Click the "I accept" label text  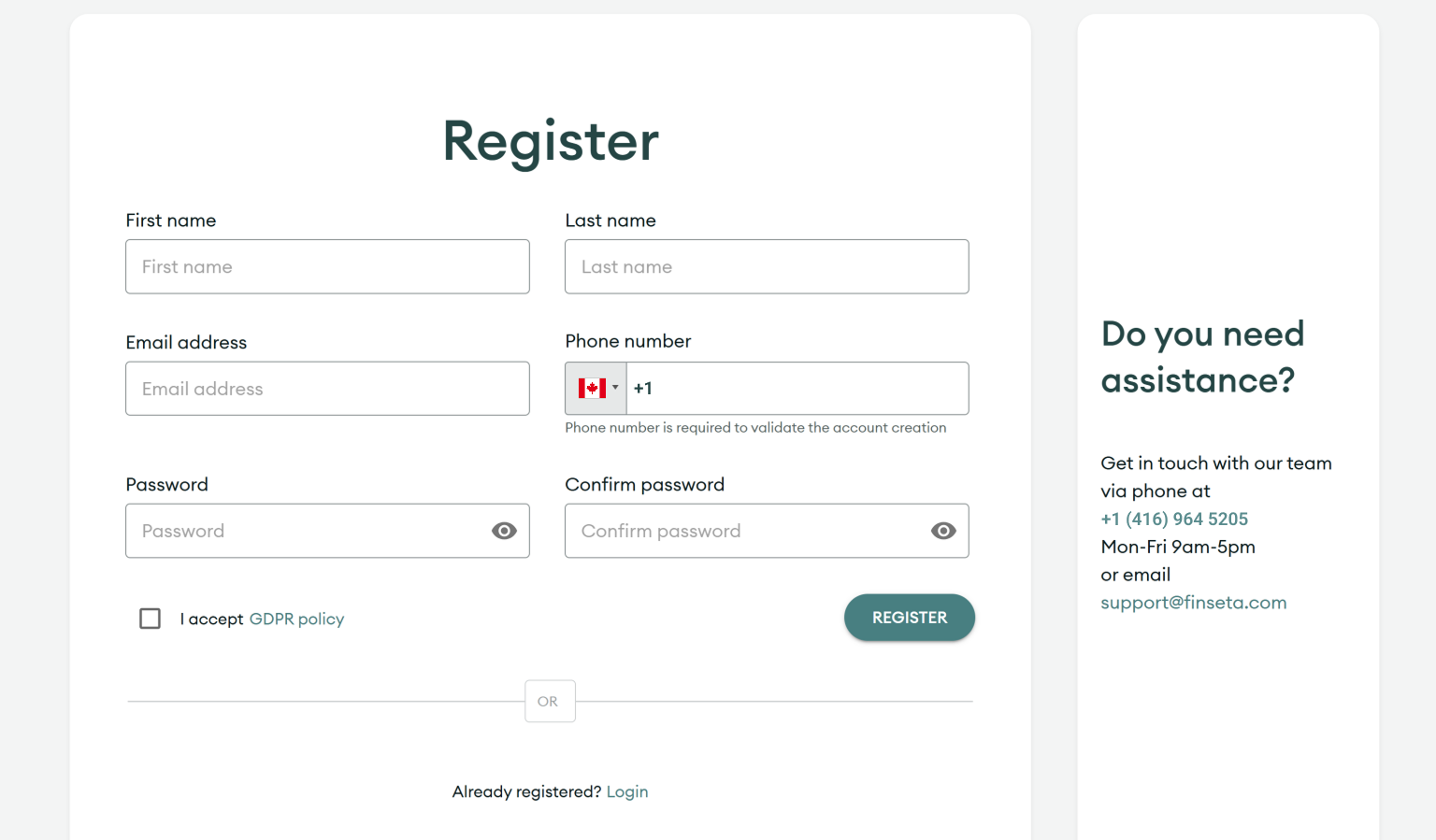(x=211, y=619)
